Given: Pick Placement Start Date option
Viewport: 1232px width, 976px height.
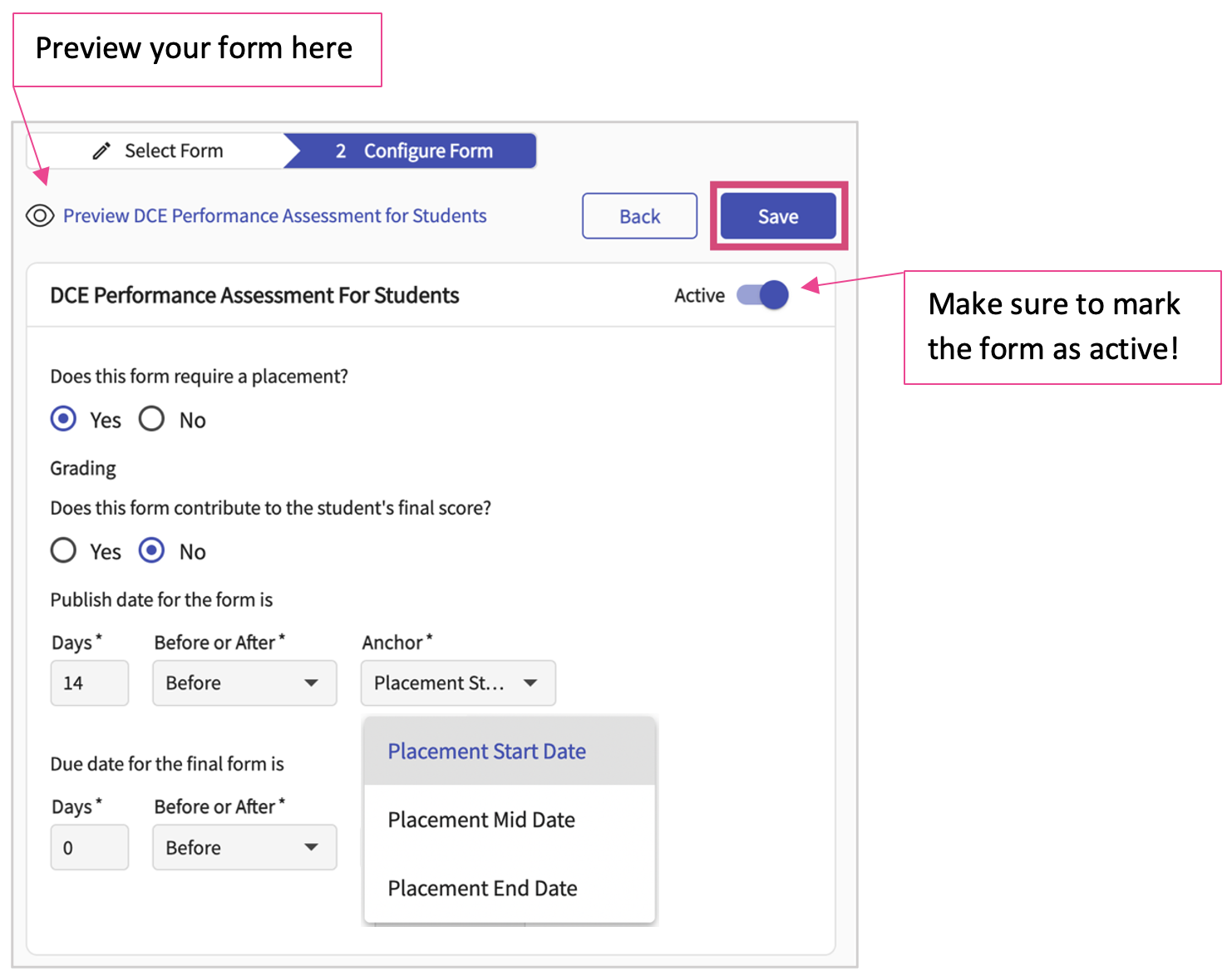Looking at the screenshot, I should click(487, 752).
